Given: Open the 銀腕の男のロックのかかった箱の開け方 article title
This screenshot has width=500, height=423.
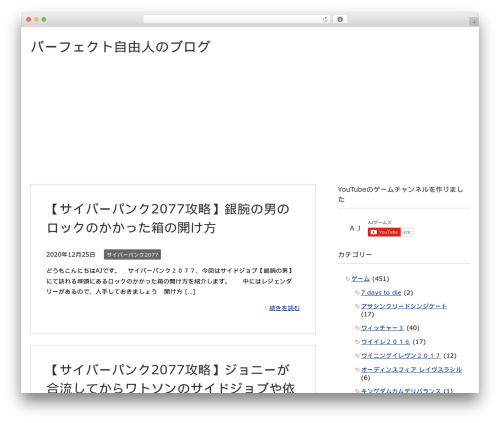Looking at the screenshot, I should click(x=168, y=218).
